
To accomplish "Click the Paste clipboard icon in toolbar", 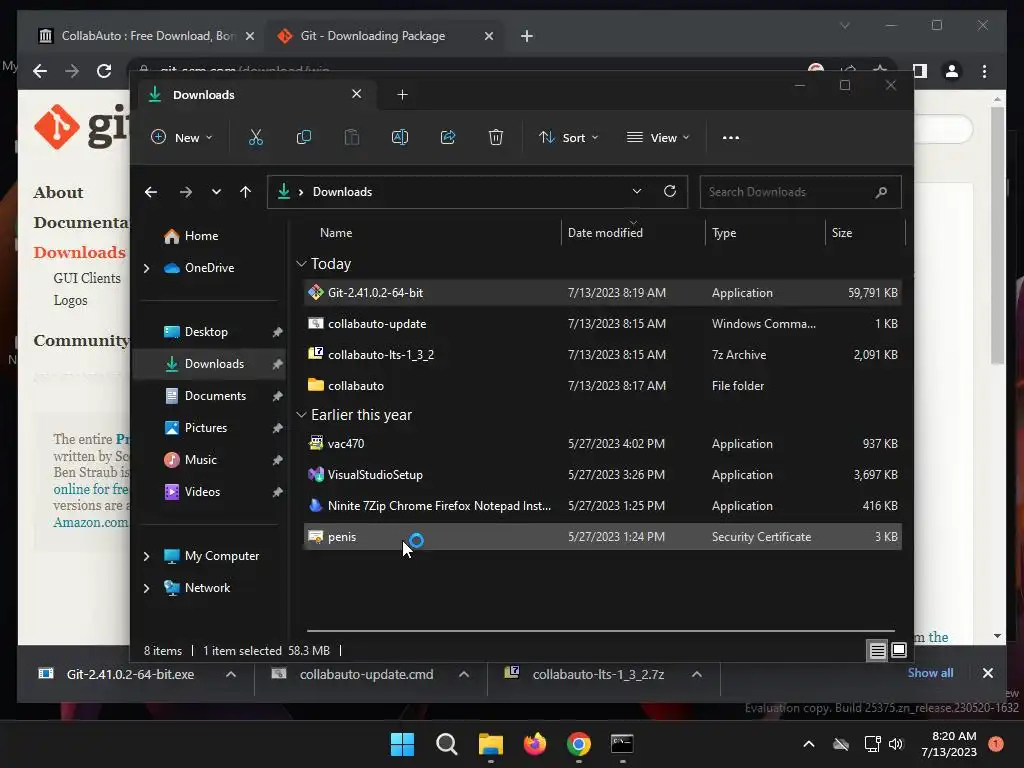I will [352, 138].
